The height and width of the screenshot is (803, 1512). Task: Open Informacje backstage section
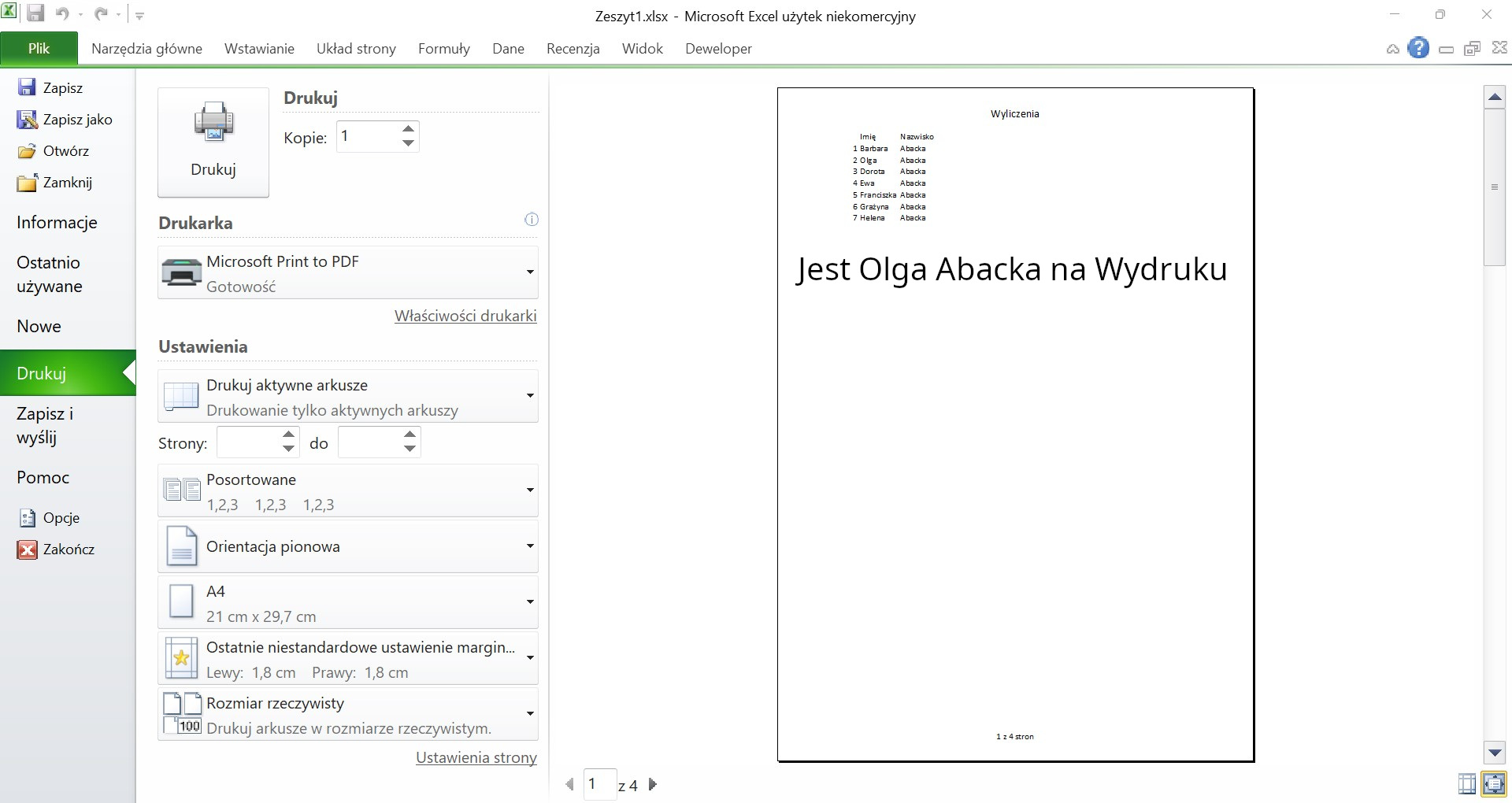[57, 223]
